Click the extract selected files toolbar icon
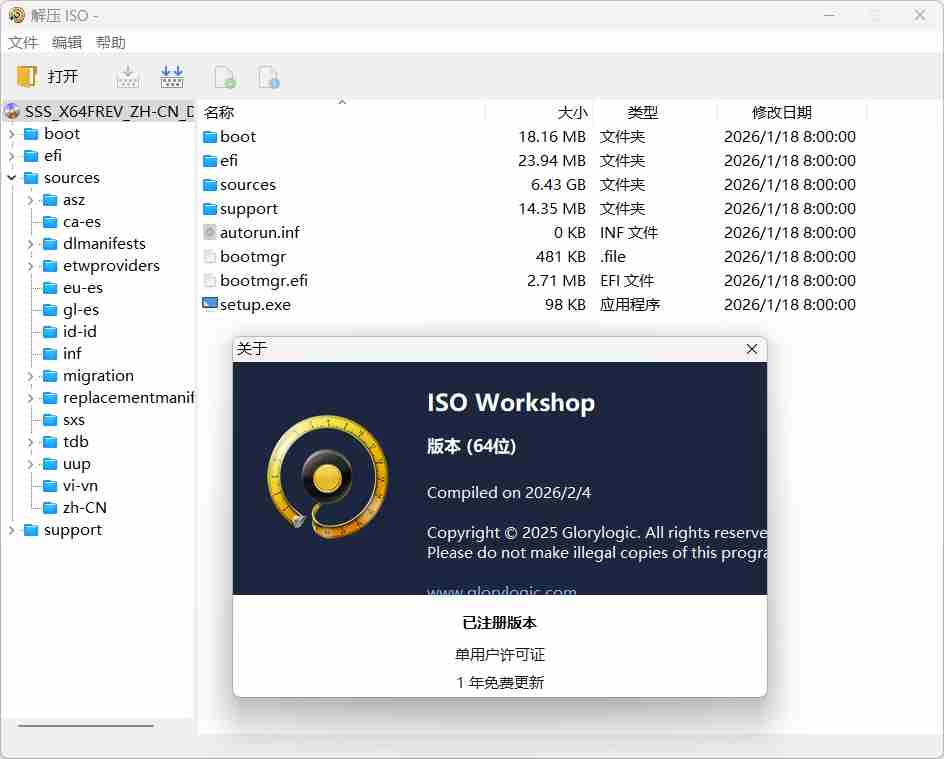The height and width of the screenshot is (759, 944). 127,77
